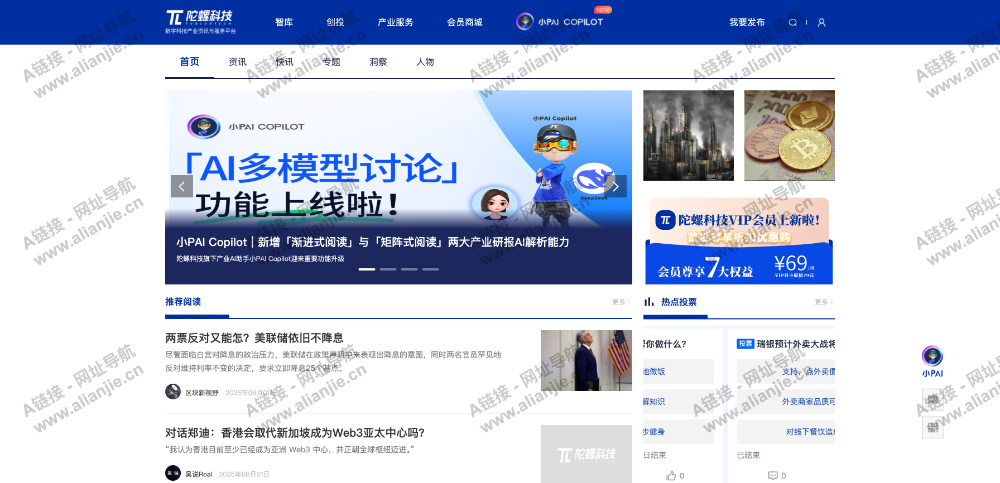
Task: Open the smoky city skyline thumbnail
Action: tap(688, 135)
